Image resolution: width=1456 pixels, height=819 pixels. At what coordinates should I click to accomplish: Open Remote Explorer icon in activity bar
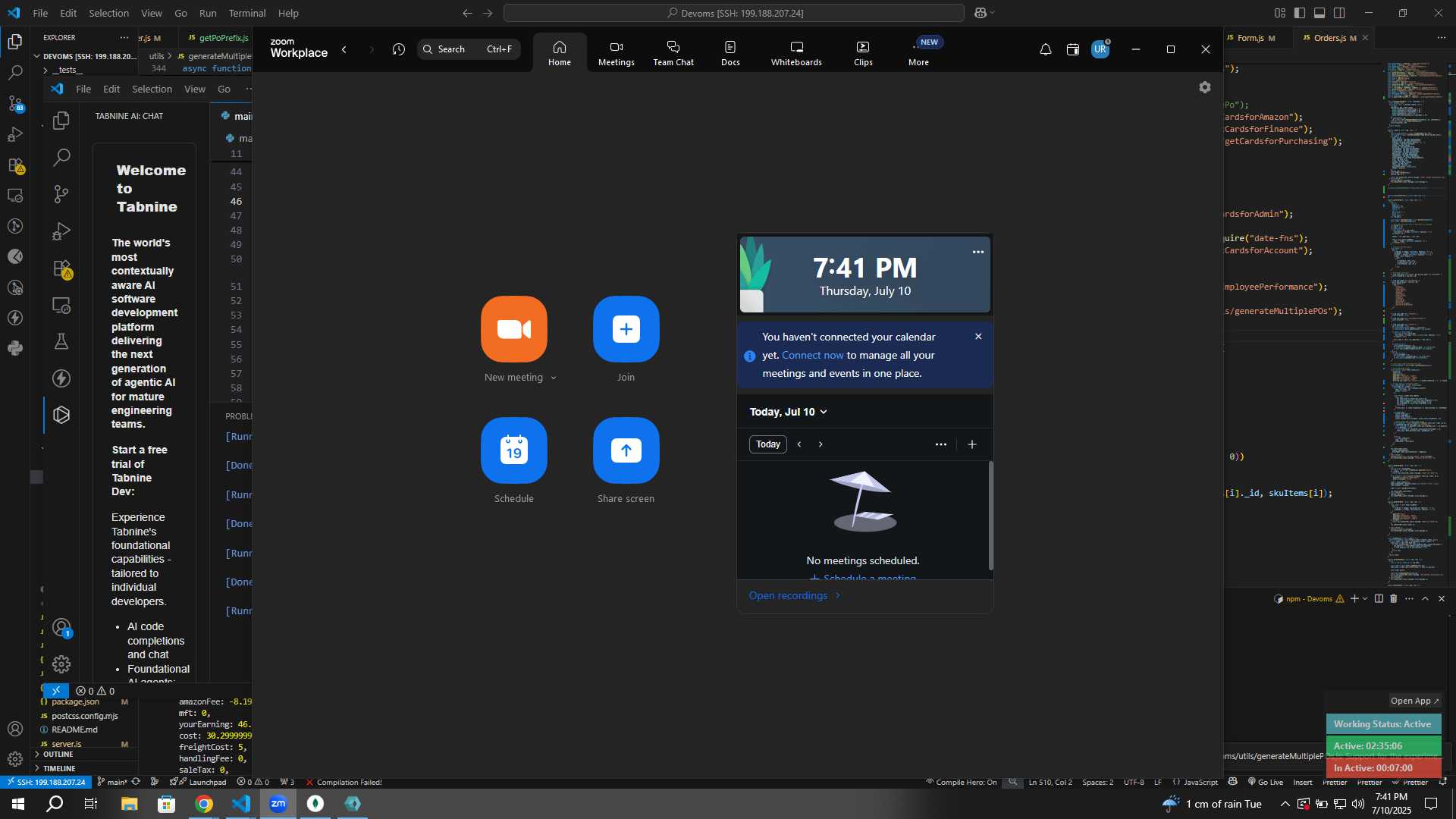15,196
